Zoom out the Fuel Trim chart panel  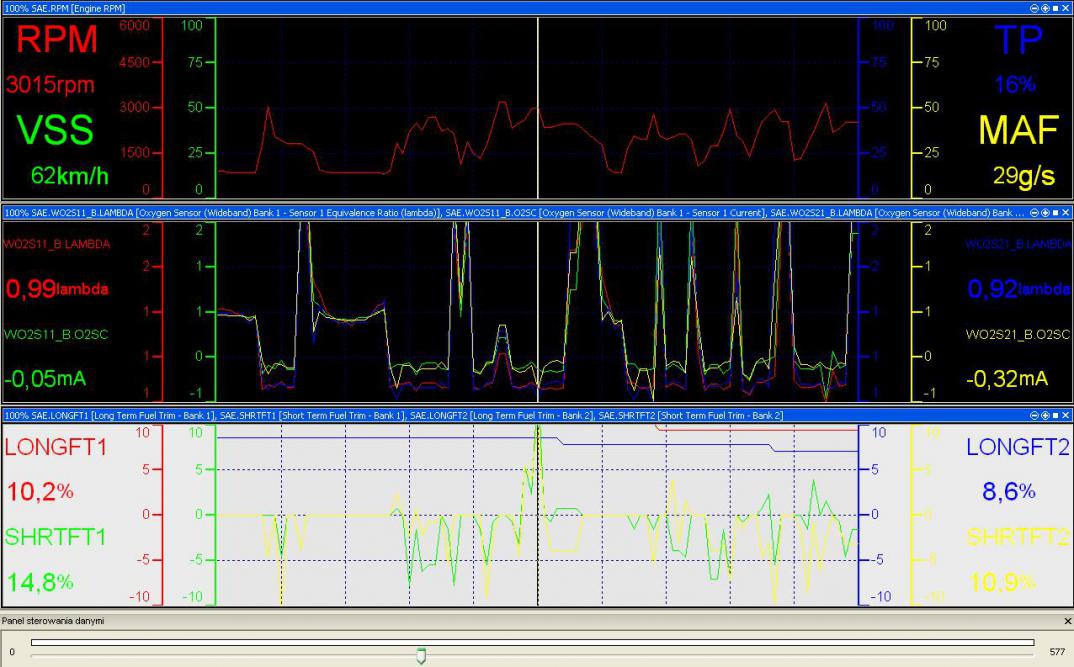coord(1034,416)
